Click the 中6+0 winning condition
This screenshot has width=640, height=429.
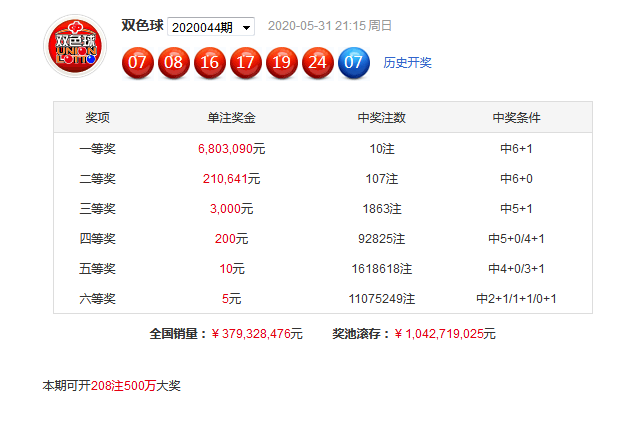pyautogui.click(x=516, y=178)
